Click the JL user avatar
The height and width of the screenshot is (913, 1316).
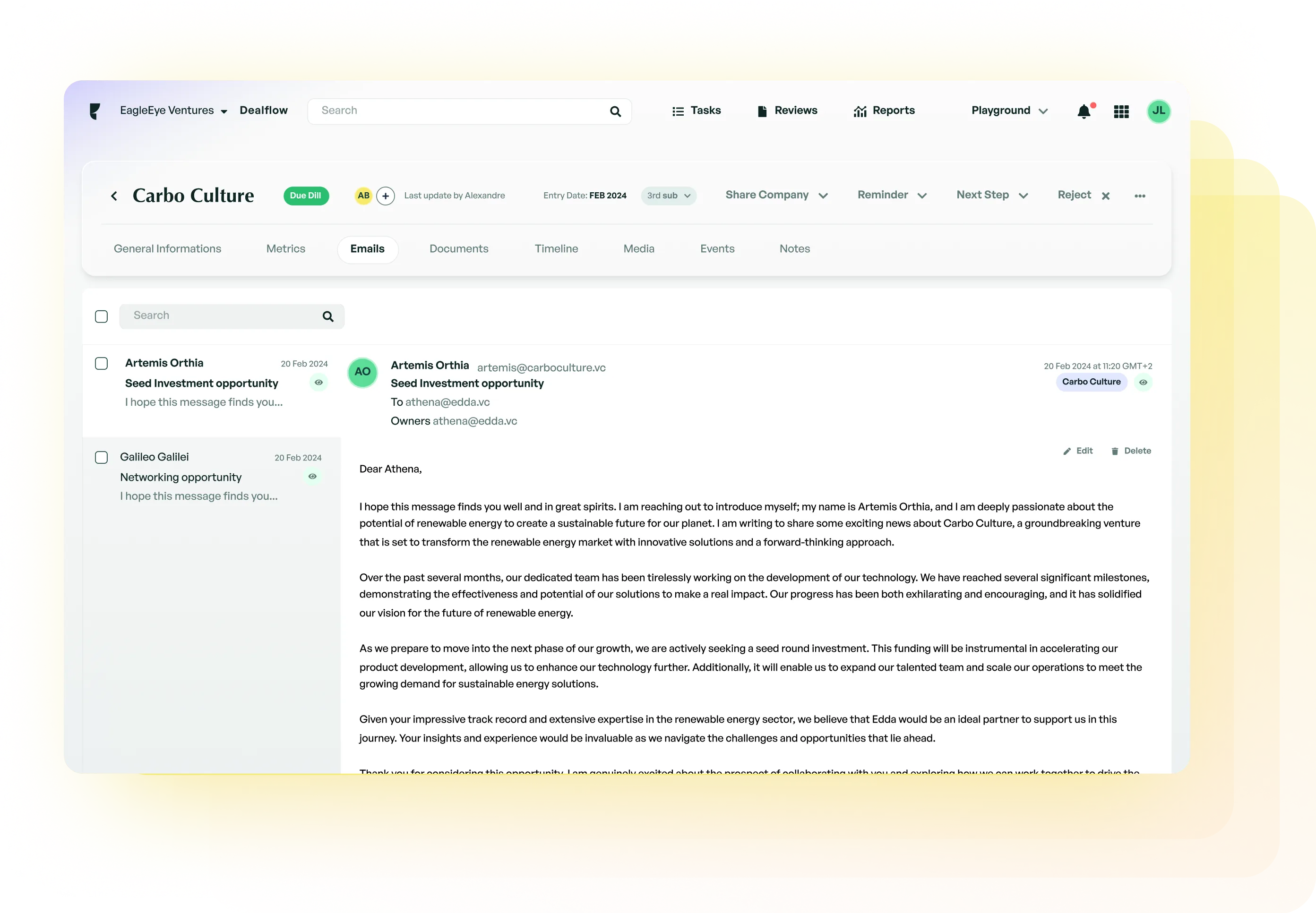[x=1158, y=111]
